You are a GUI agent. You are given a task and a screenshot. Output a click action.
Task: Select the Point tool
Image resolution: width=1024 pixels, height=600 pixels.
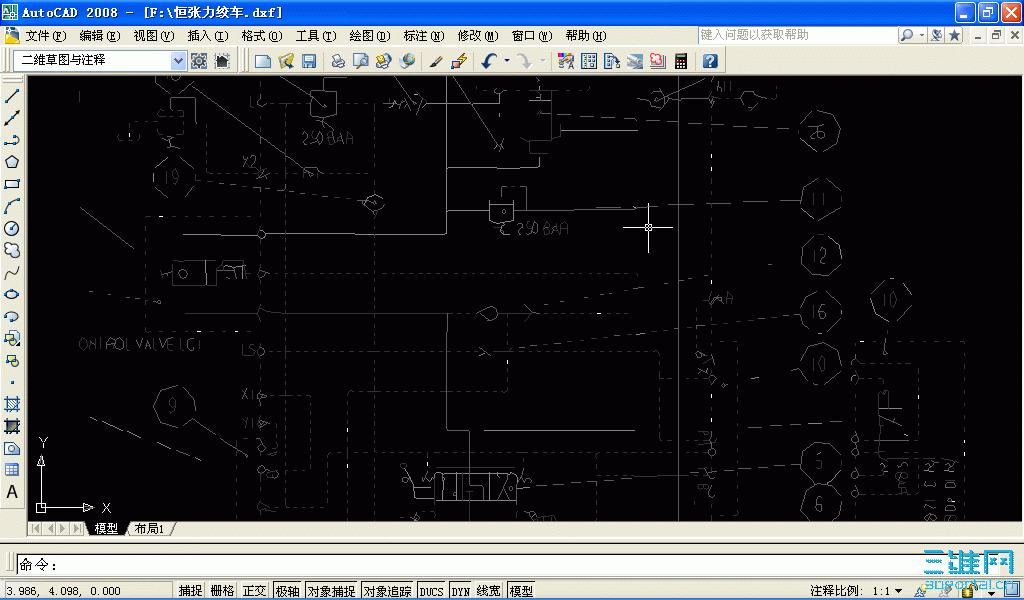point(12,383)
